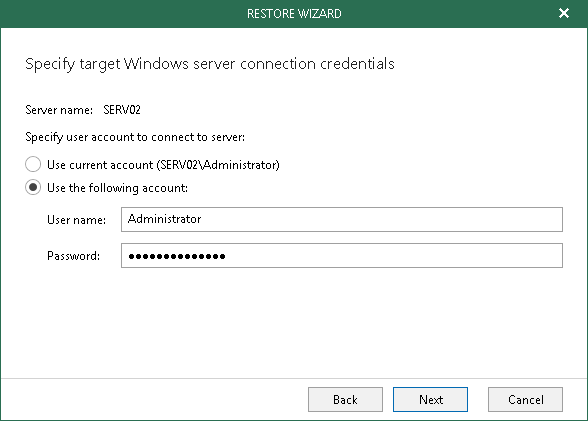Focus the User name input field
Image resolution: width=588 pixels, height=421 pixels.
pos(342,219)
